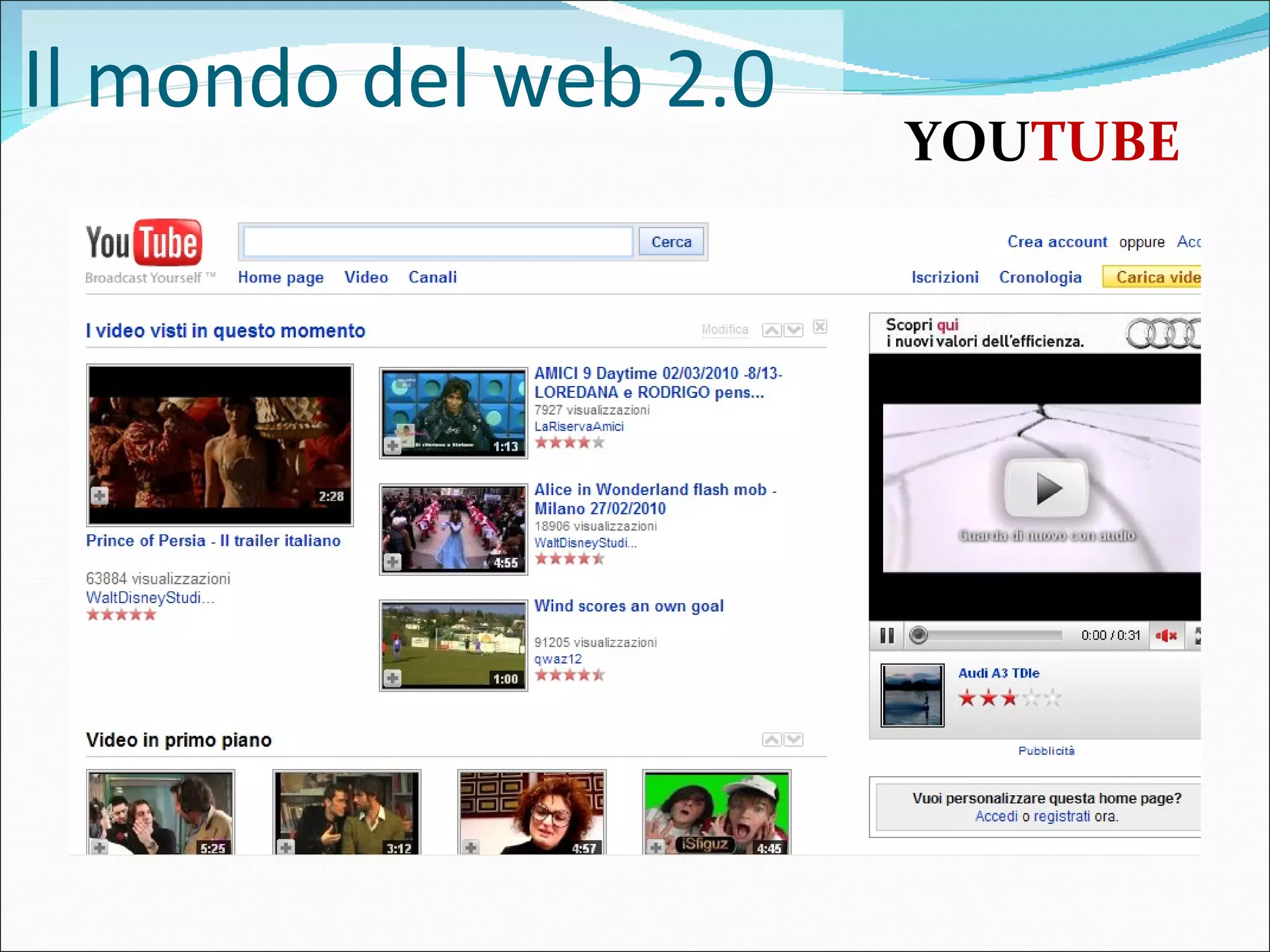Click inside the YouTube search field
The width and height of the screenshot is (1270, 952).
pyautogui.click(x=438, y=242)
